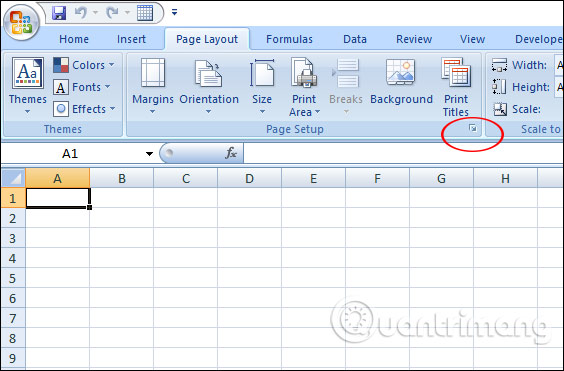Select row 3 header

(13, 238)
